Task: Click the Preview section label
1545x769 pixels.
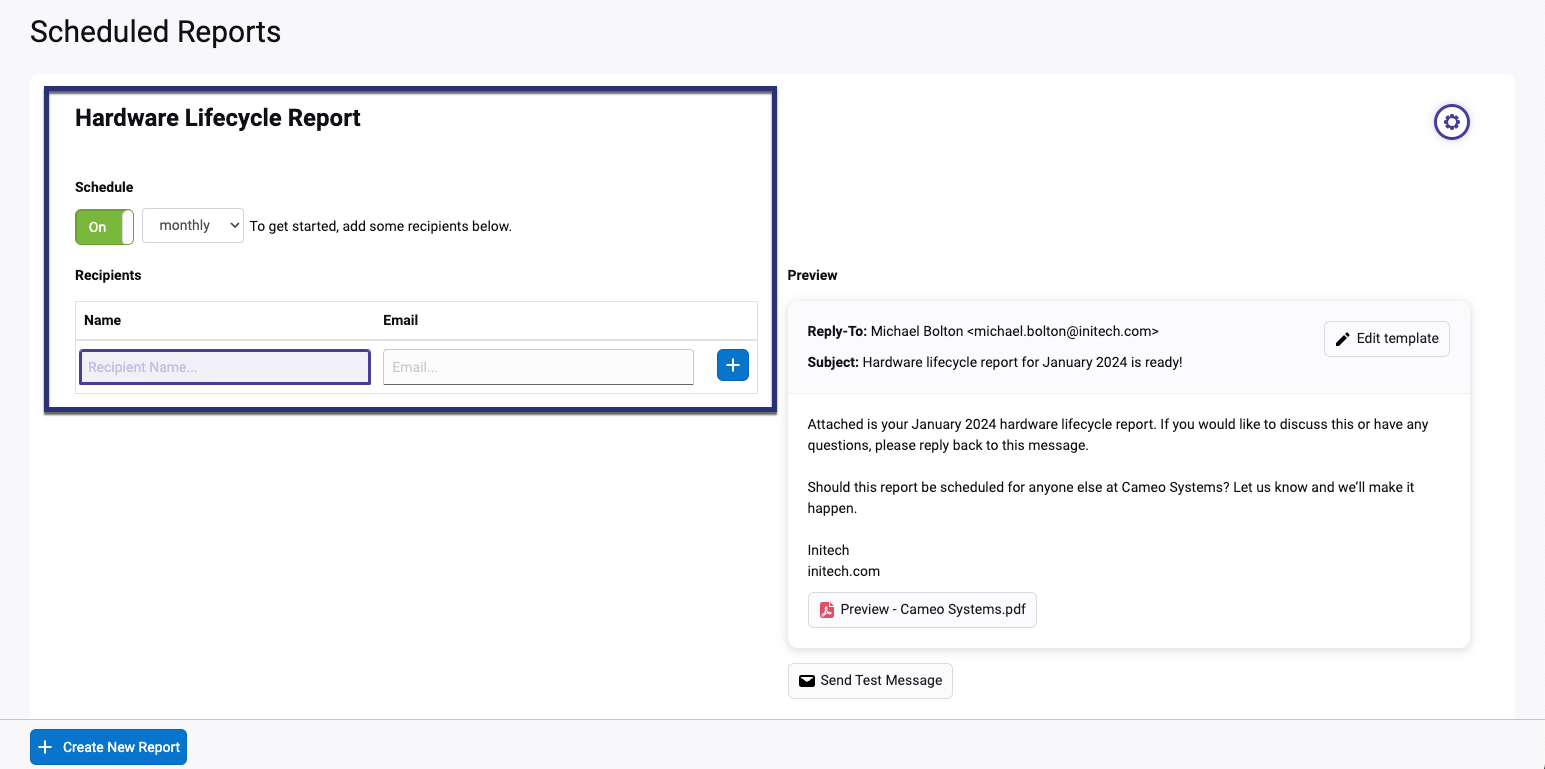Action: [812, 275]
